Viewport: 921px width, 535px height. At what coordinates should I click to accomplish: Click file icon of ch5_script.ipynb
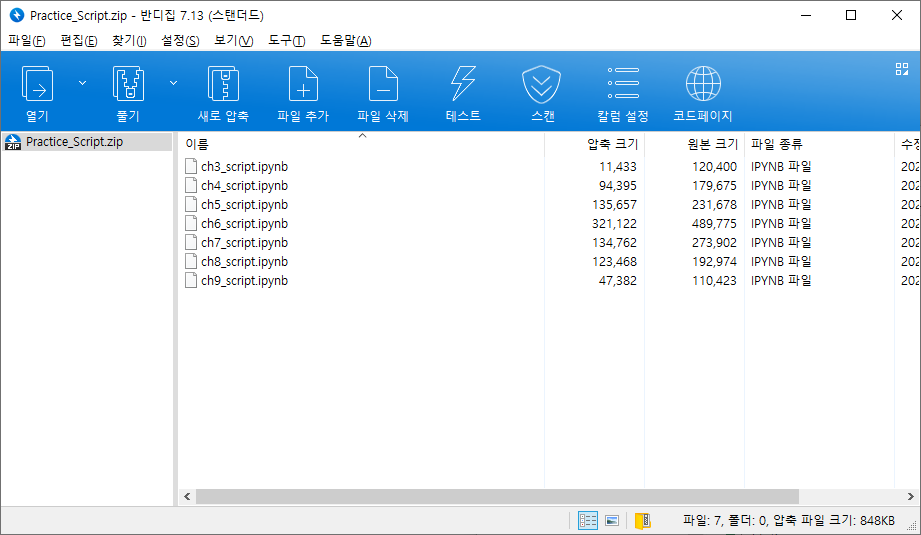click(x=191, y=204)
